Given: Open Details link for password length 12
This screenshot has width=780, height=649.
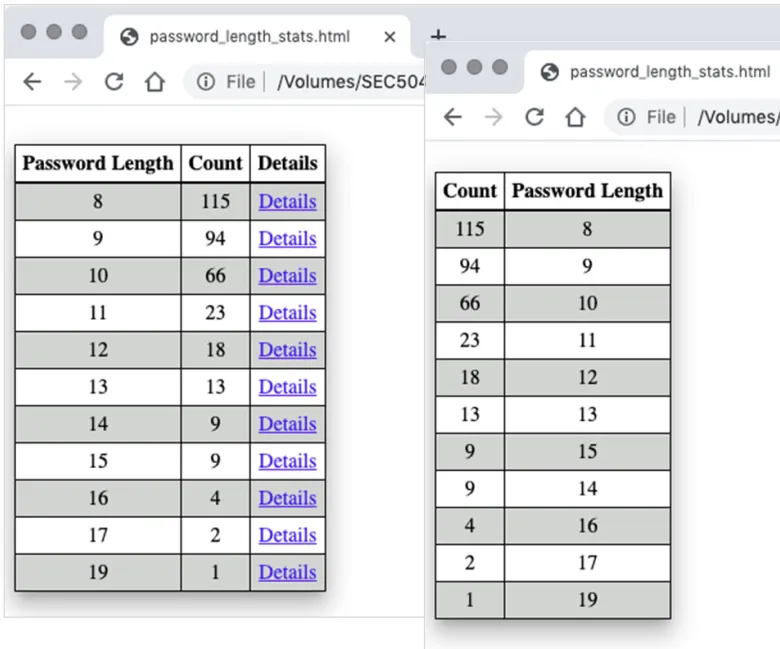Looking at the screenshot, I should click(x=288, y=350).
